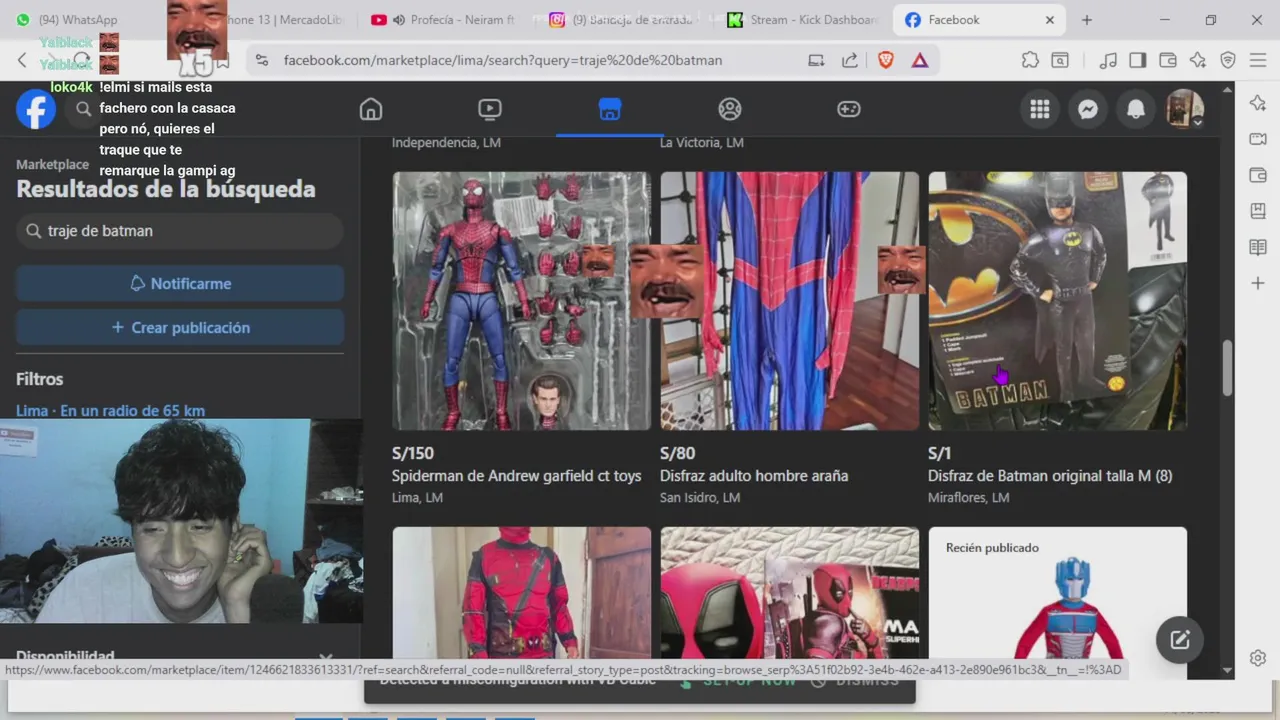Viewport: 1280px width, 720px height.
Task: Toggle the browser sidebar panel icon
Action: tap(1138, 60)
